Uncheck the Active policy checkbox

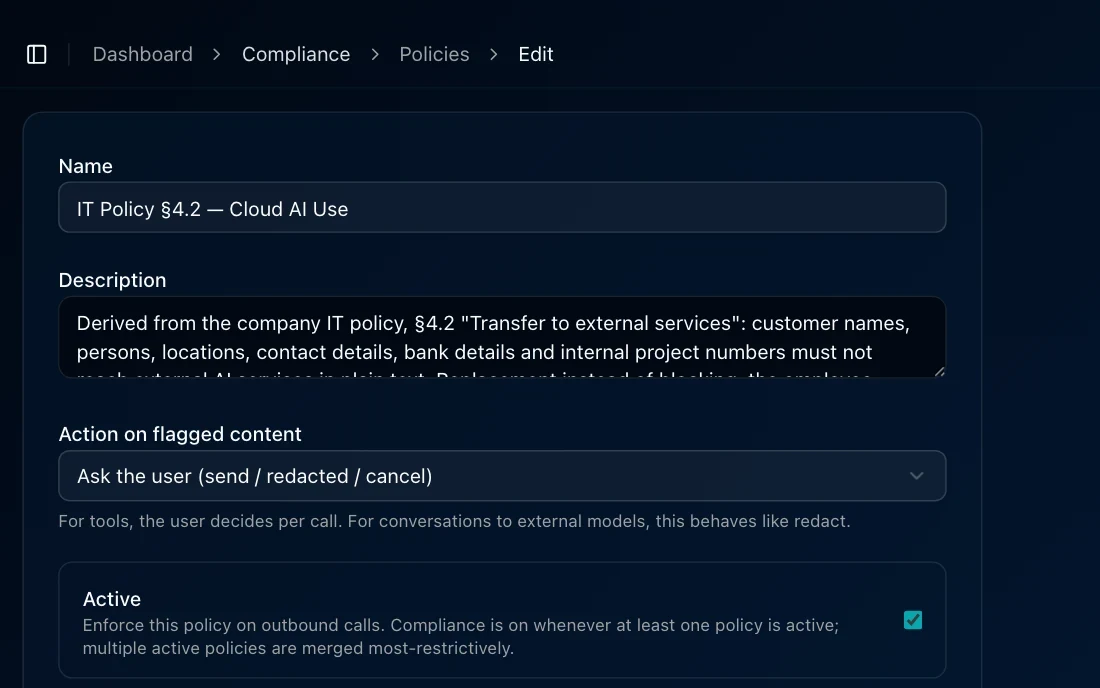(x=913, y=620)
